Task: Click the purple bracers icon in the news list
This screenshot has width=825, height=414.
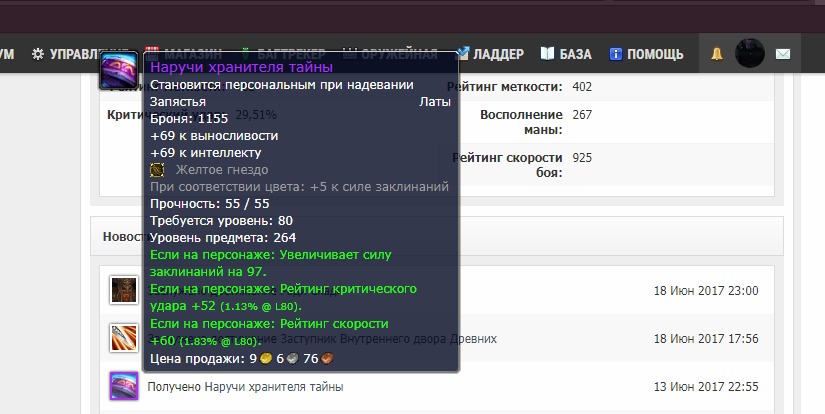Action: click(124, 386)
